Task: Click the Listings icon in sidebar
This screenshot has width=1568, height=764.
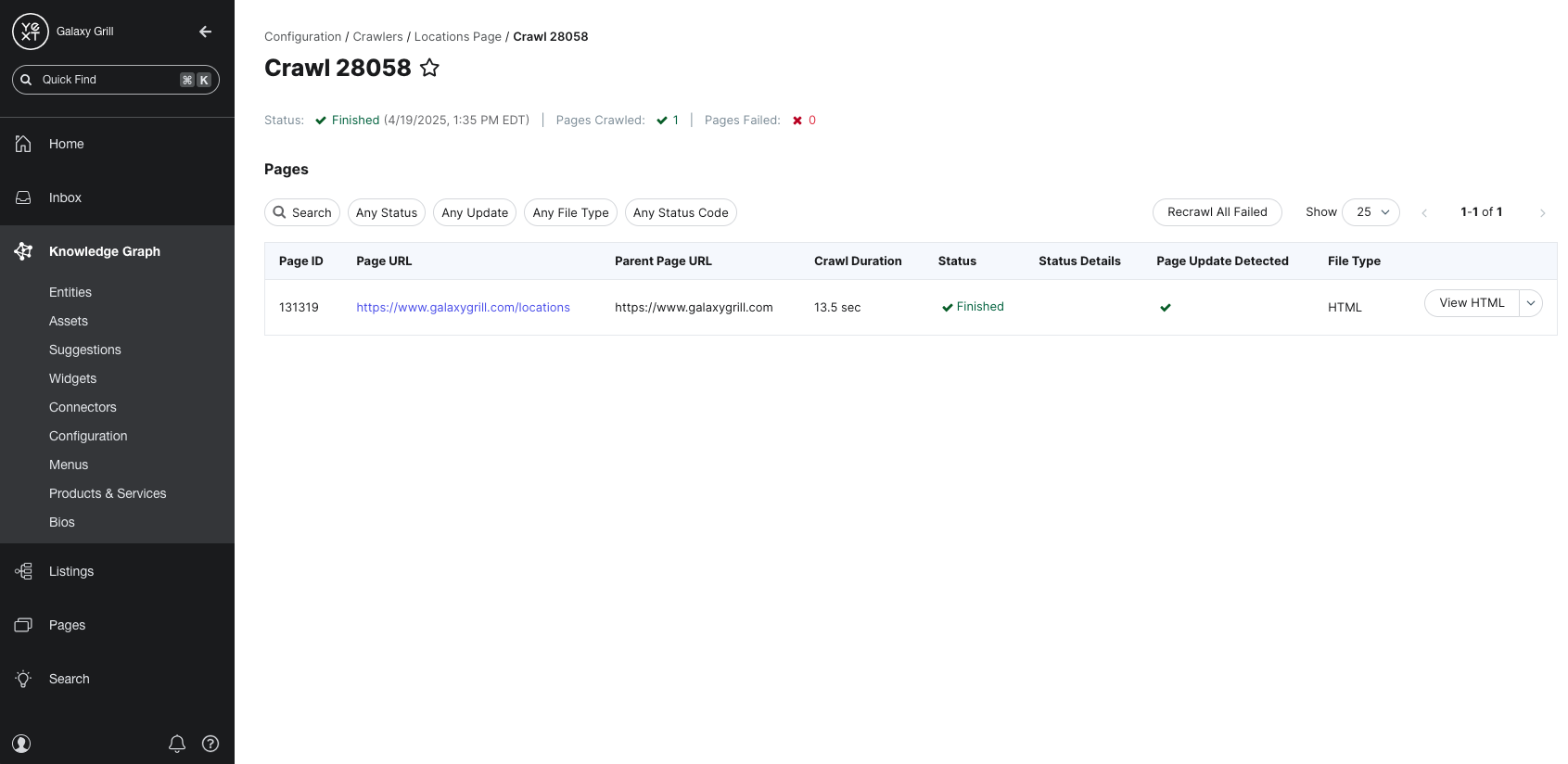Action: (23, 571)
